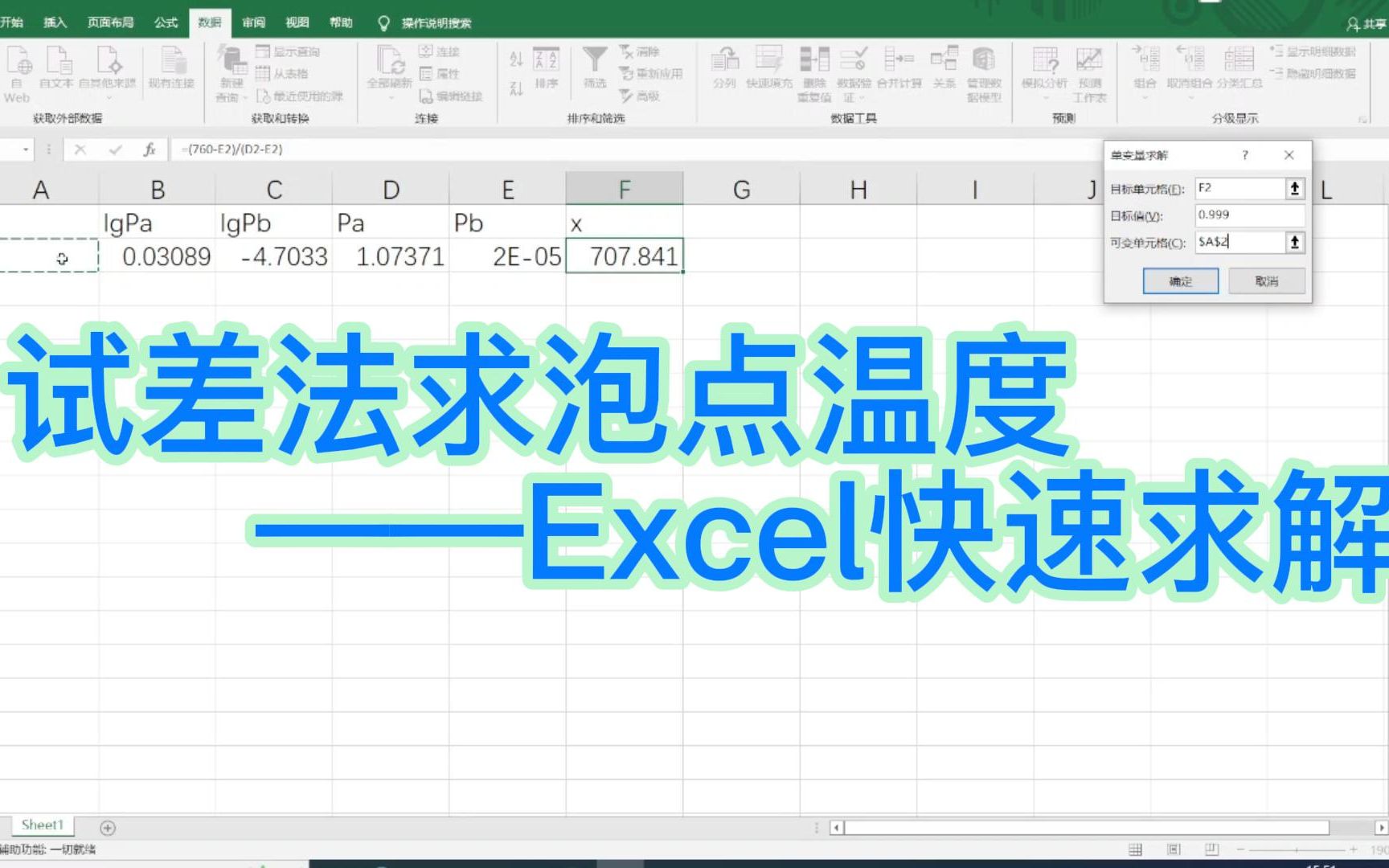
Task: Click Sort A to Z ascending icon
Action: pyautogui.click(x=516, y=59)
